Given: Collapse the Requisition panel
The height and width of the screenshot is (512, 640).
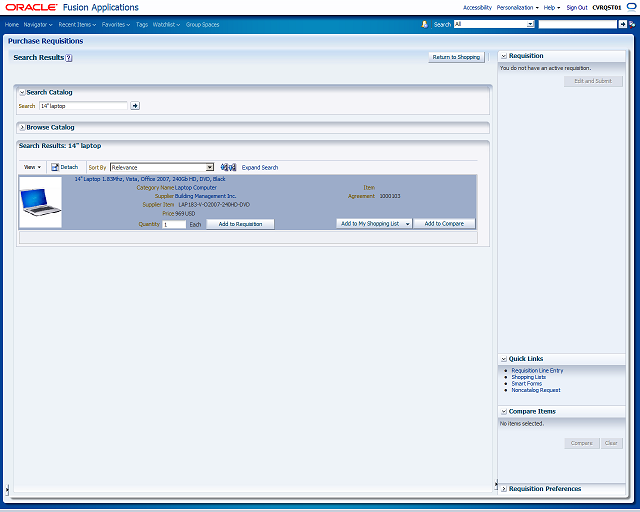Looking at the screenshot, I should (x=504, y=56).
